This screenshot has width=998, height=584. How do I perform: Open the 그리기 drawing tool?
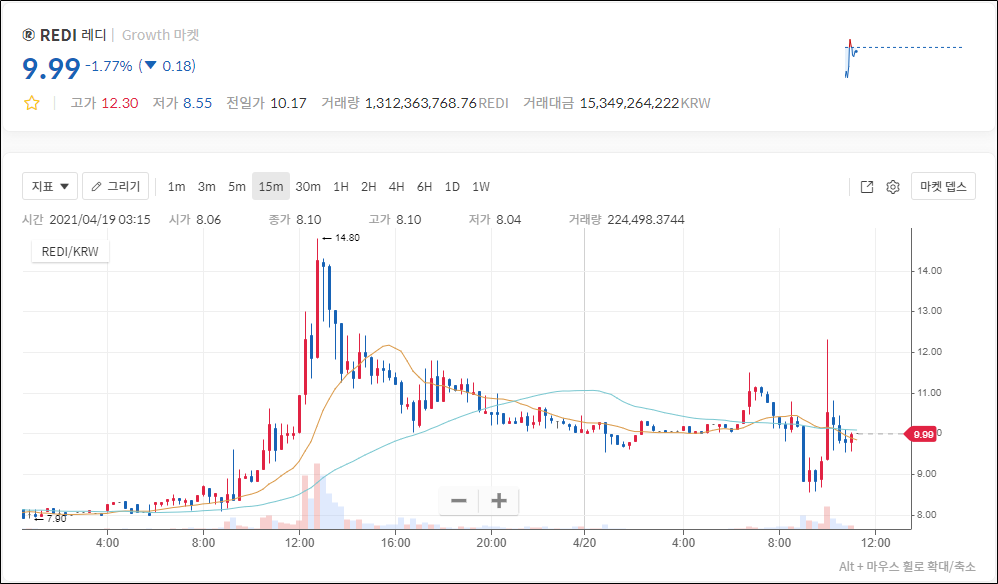(x=116, y=186)
